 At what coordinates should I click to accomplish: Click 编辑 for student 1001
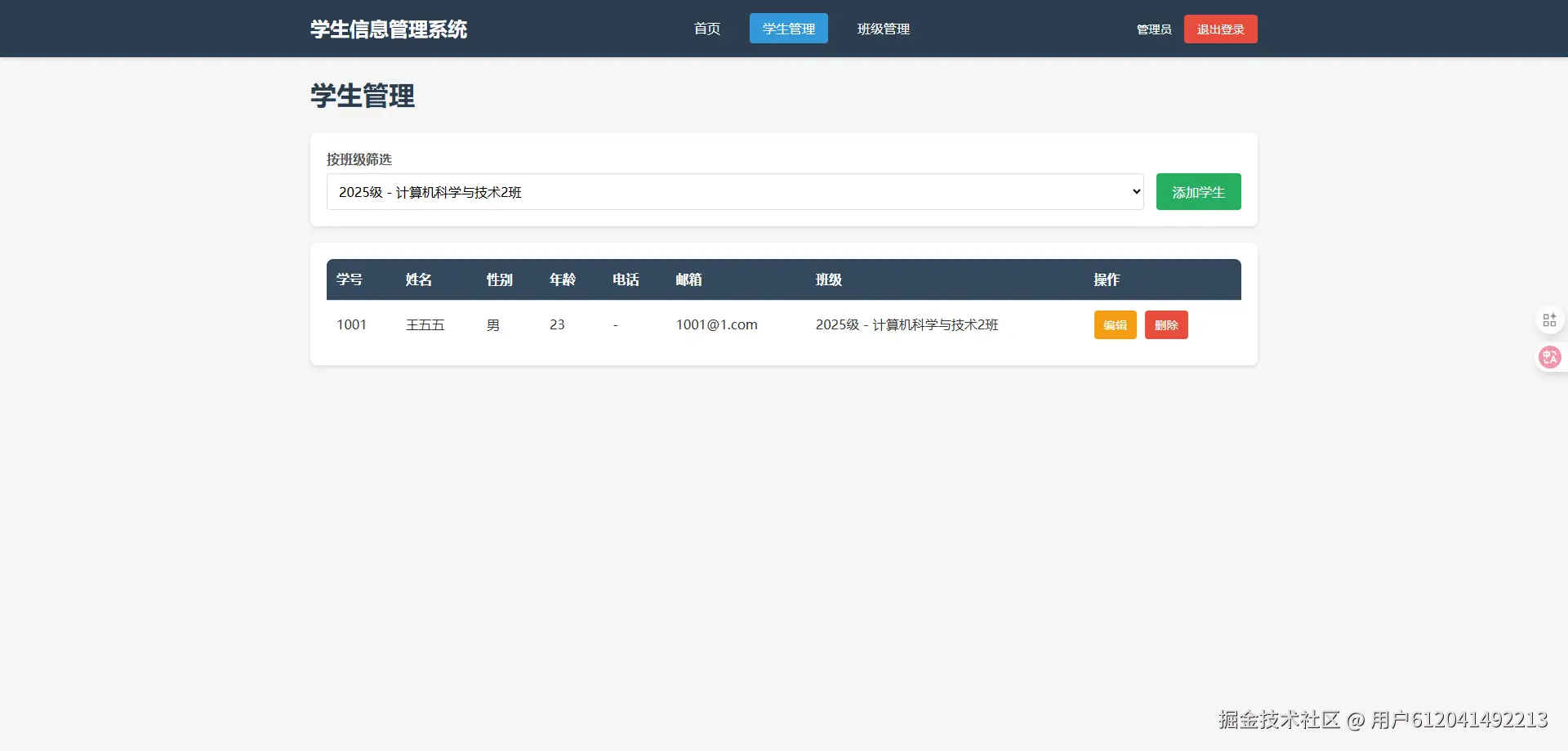click(1115, 324)
